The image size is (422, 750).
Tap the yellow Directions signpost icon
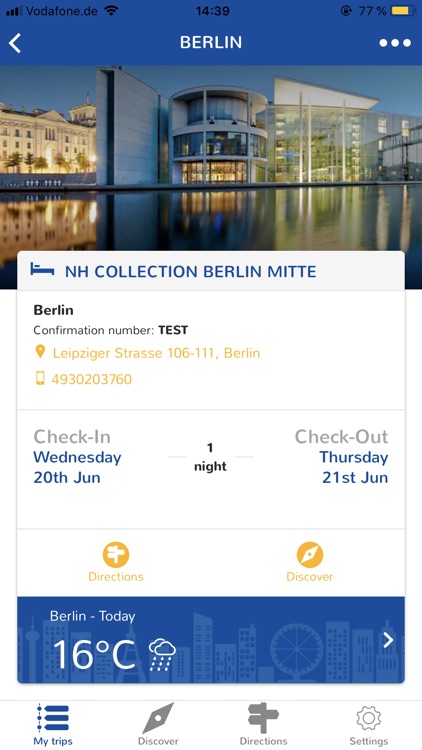coord(116,555)
